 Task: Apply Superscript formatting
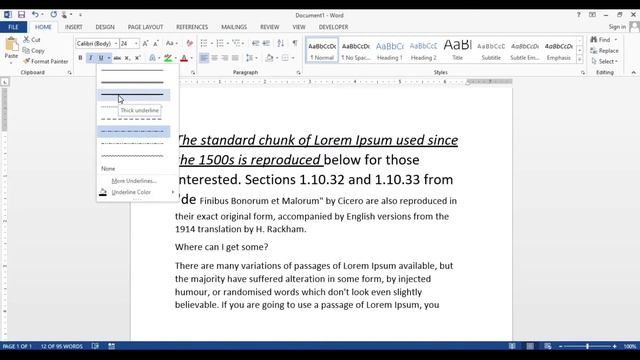[x=138, y=58]
